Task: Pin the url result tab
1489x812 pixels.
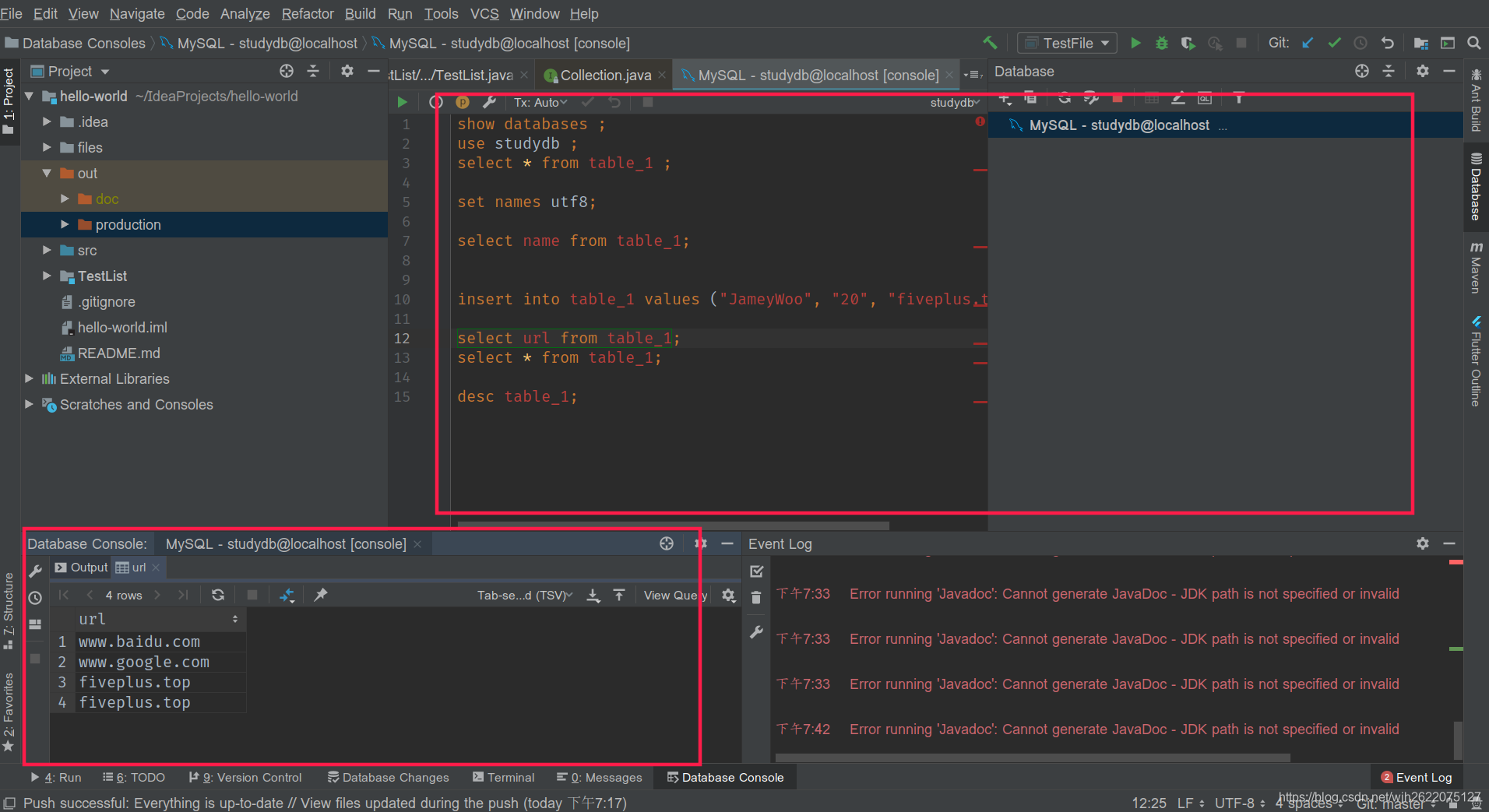Action: (321, 595)
